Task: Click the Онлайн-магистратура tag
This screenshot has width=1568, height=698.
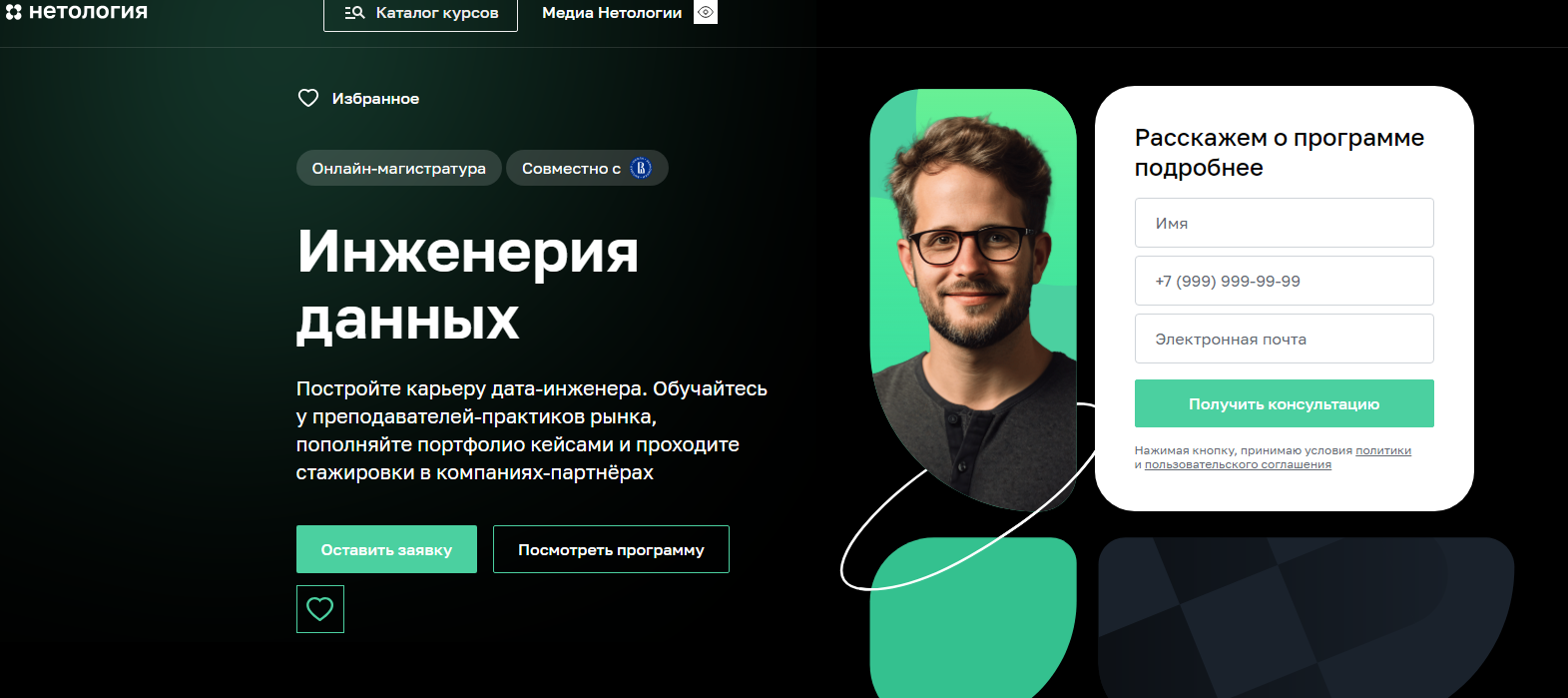Action: click(x=398, y=168)
